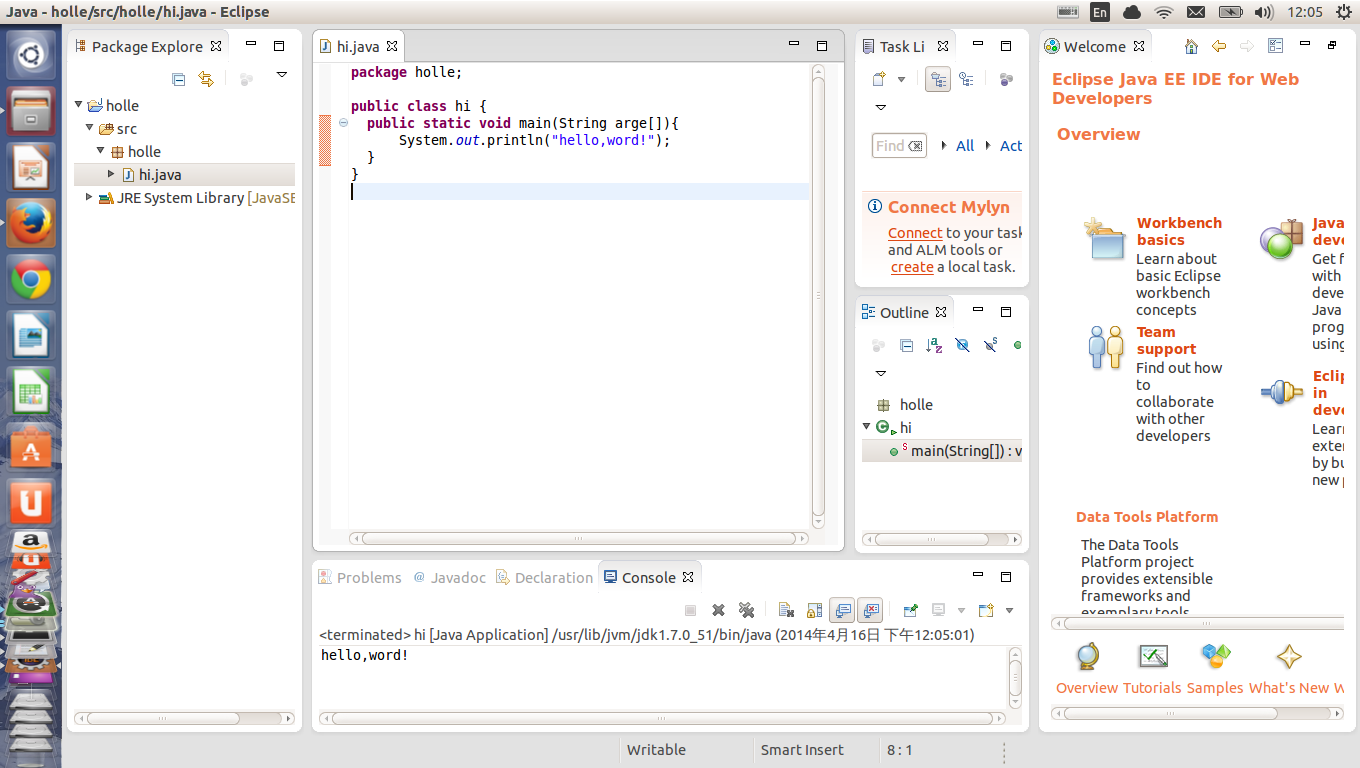
Task: Collapse the src folder node
Action: coord(91,127)
